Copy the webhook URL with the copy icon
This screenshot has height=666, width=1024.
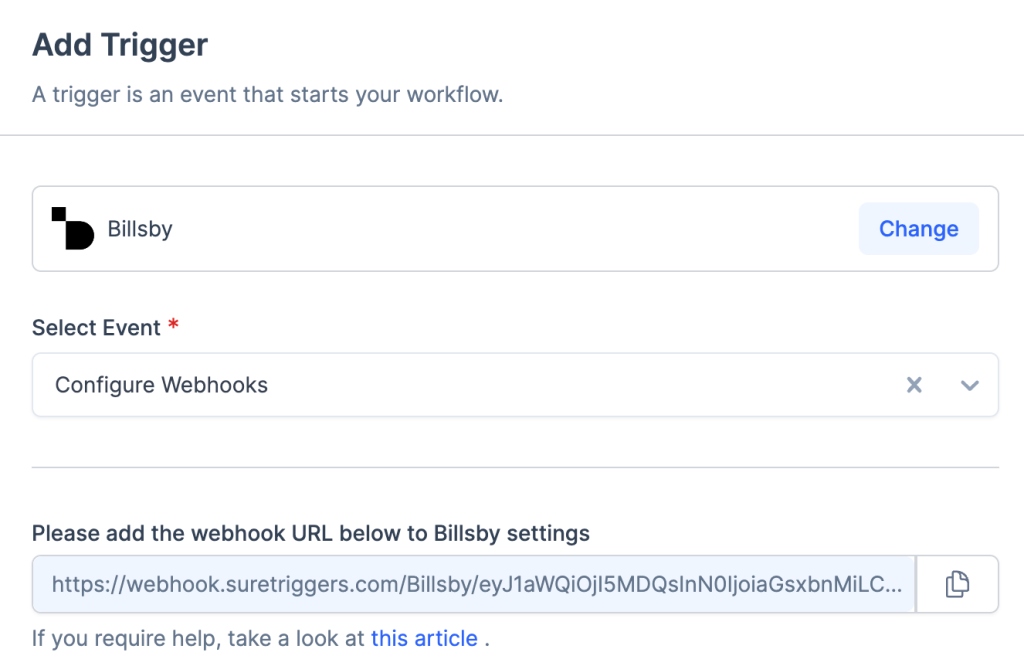click(957, 584)
